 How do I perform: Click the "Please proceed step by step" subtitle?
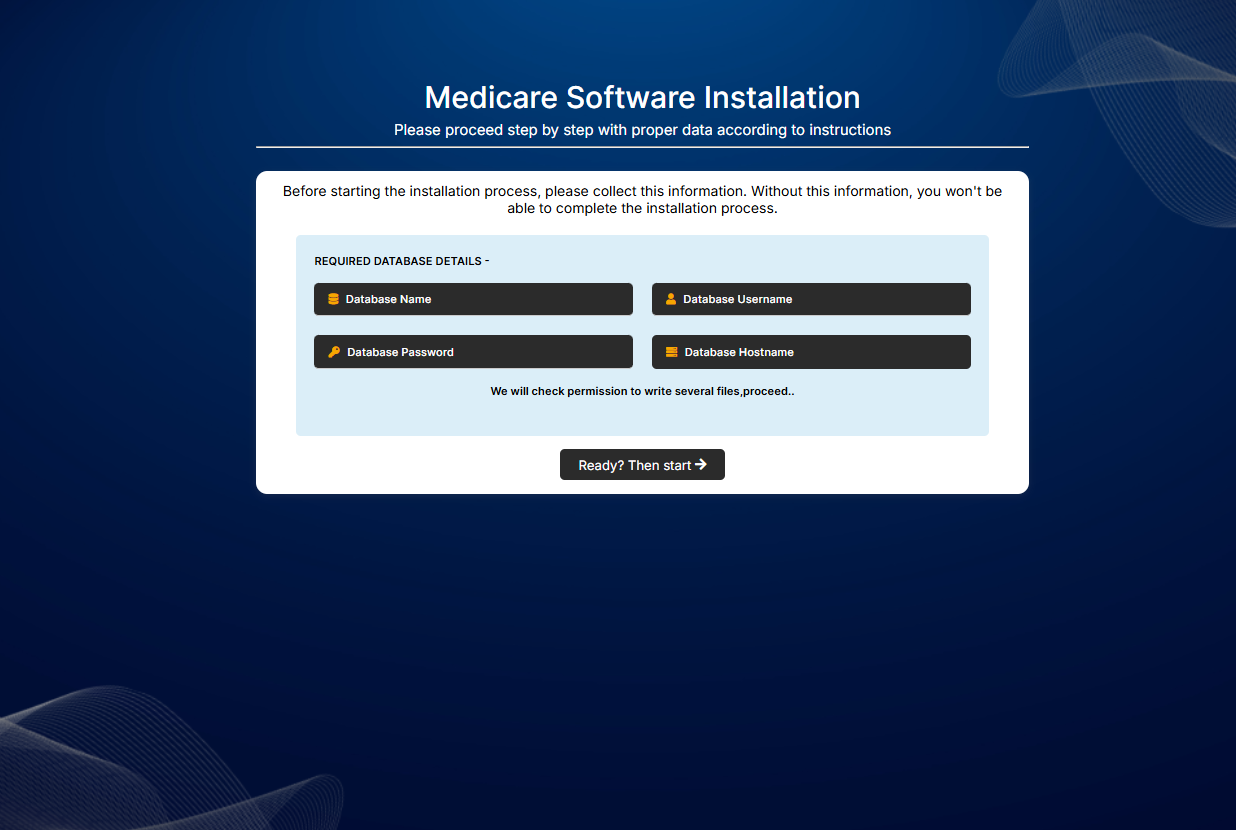click(642, 130)
